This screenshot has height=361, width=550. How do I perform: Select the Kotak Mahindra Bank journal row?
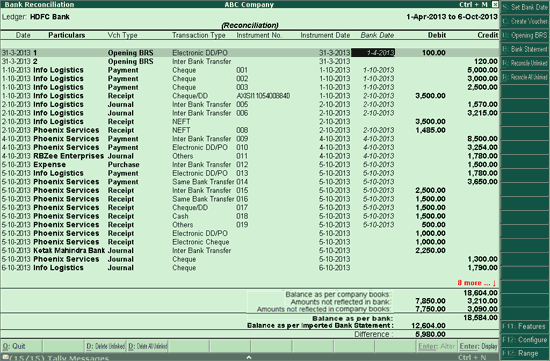point(250,250)
